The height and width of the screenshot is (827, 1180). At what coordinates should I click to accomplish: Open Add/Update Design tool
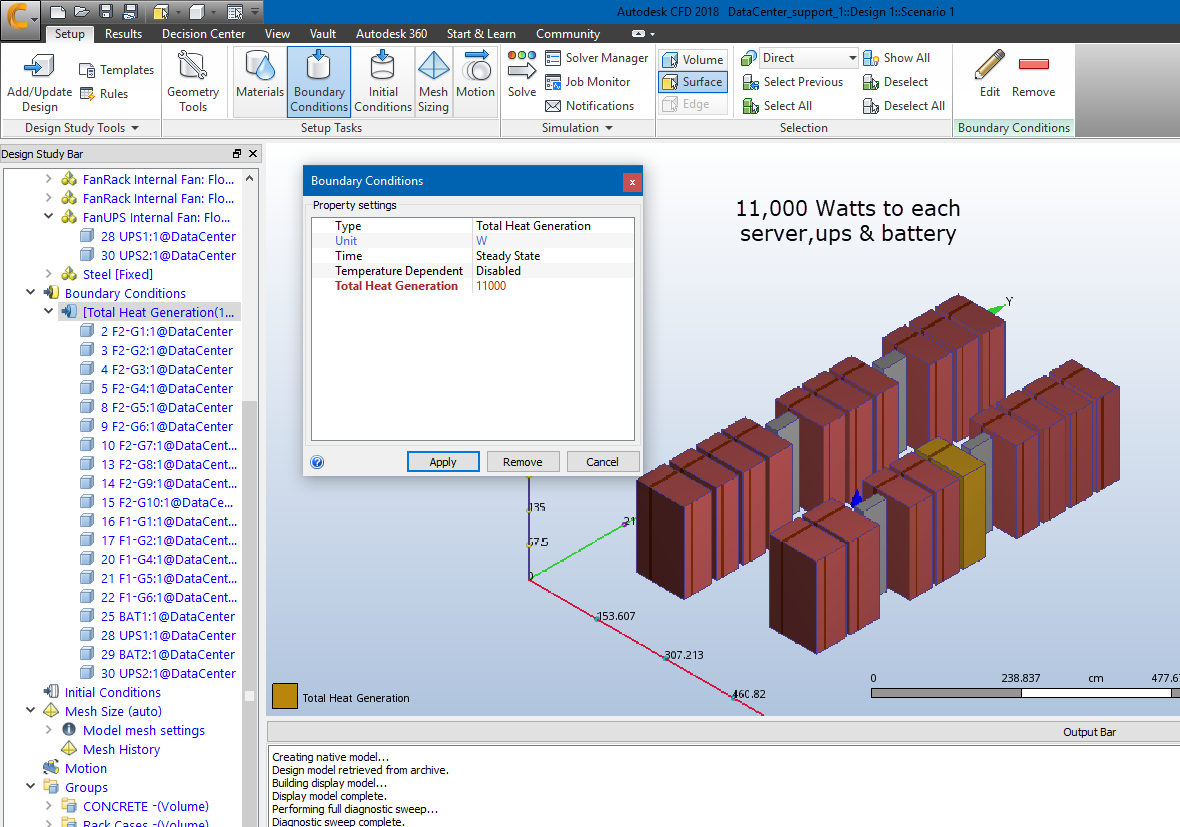(39, 83)
